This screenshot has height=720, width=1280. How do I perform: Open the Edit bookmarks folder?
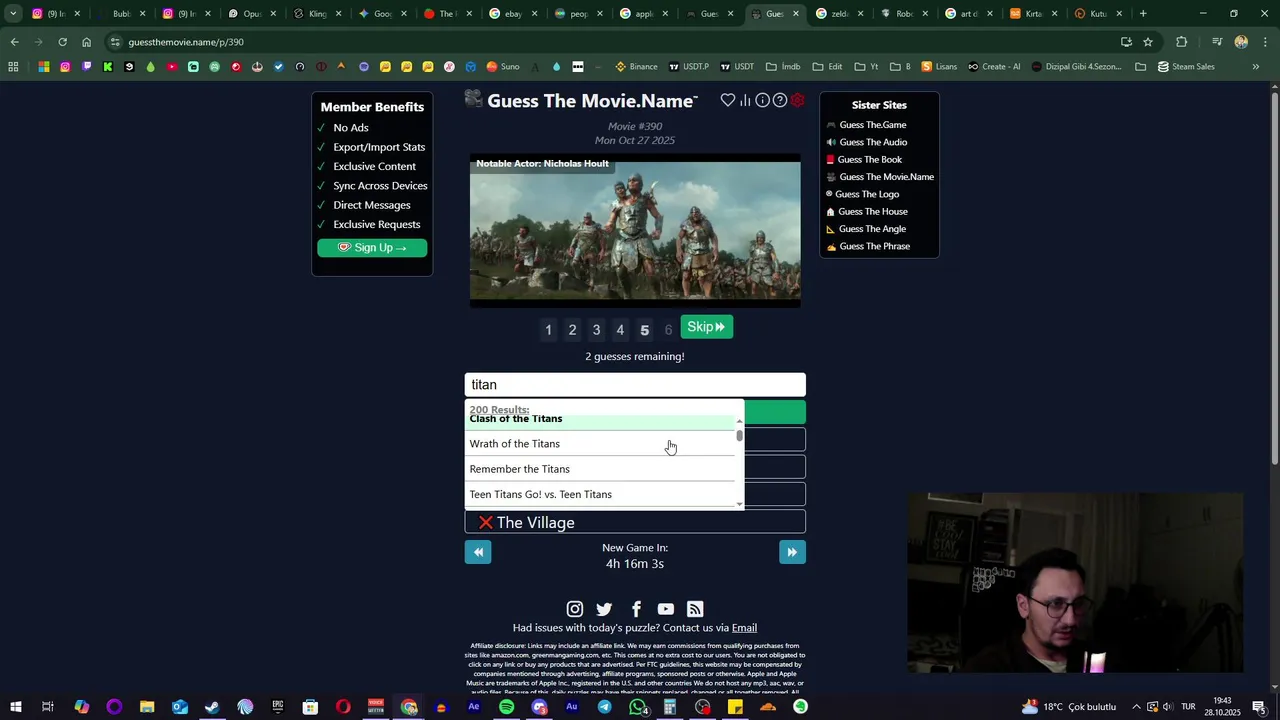click(827, 67)
